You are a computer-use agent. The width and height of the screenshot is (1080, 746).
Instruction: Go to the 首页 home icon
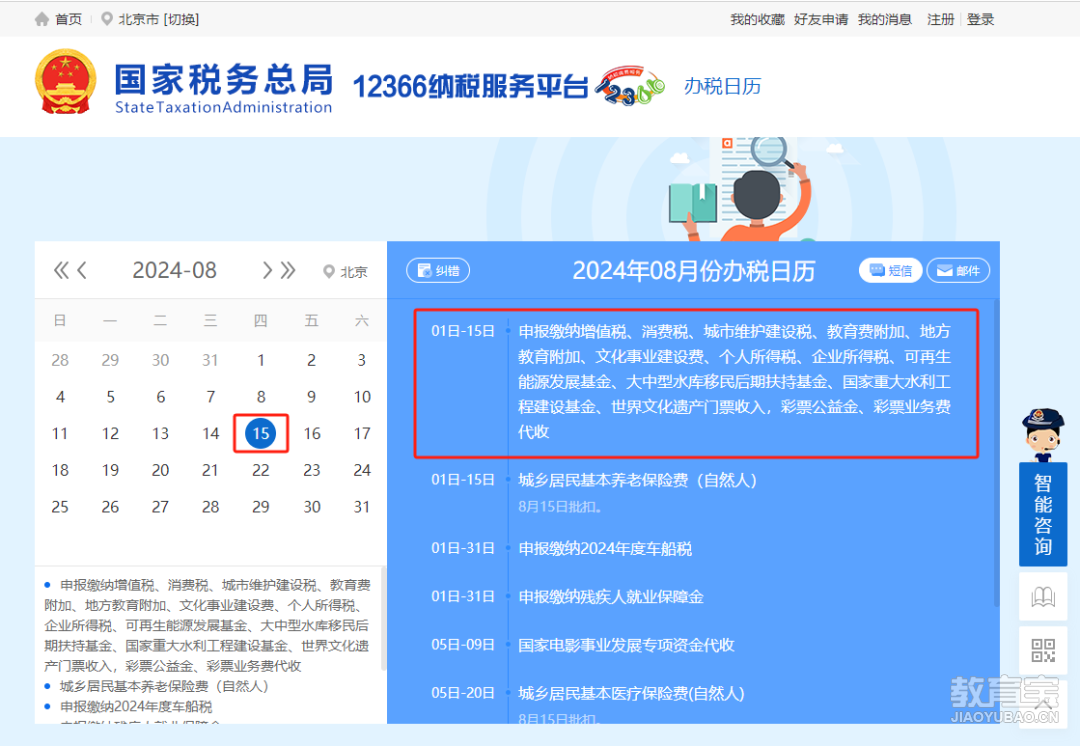point(42,19)
